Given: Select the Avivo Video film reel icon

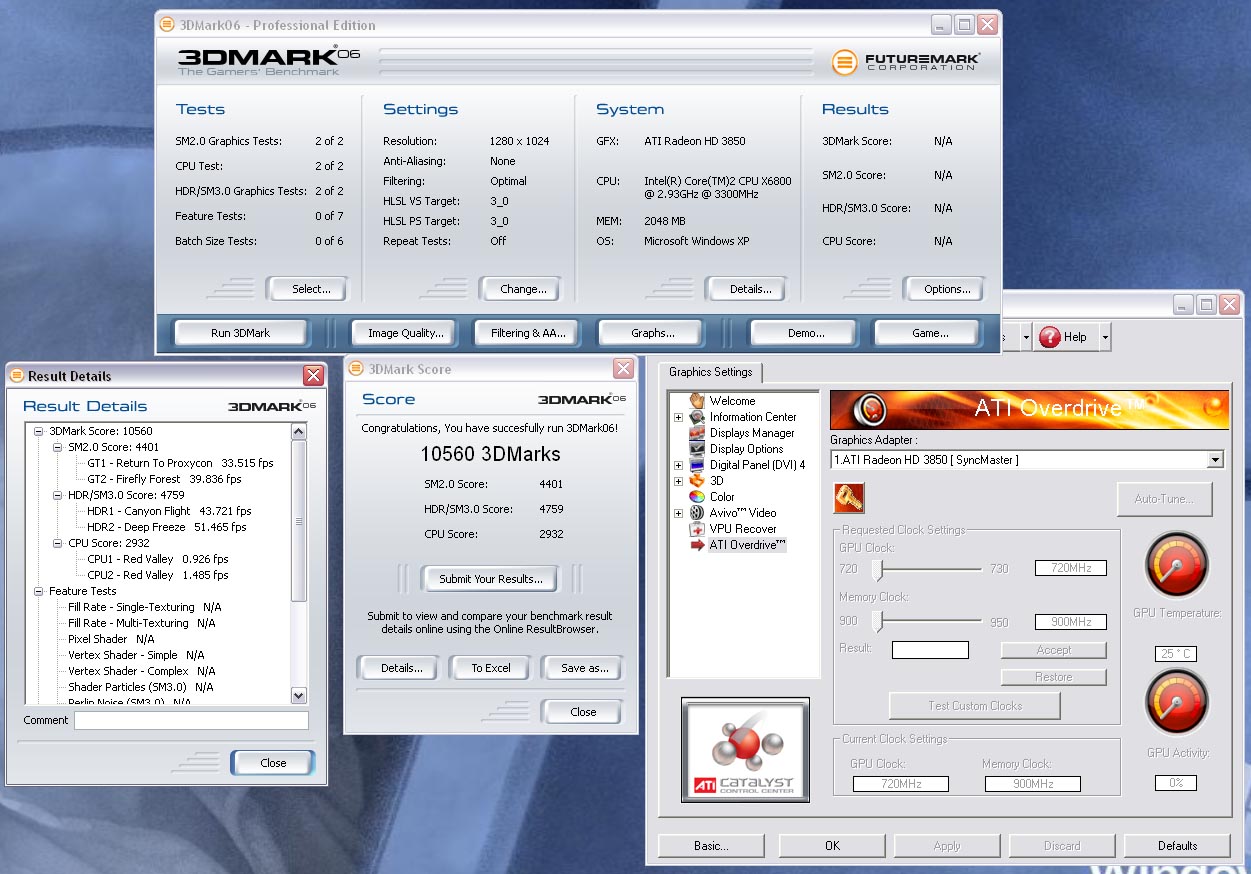Looking at the screenshot, I should click(x=697, y=513).
